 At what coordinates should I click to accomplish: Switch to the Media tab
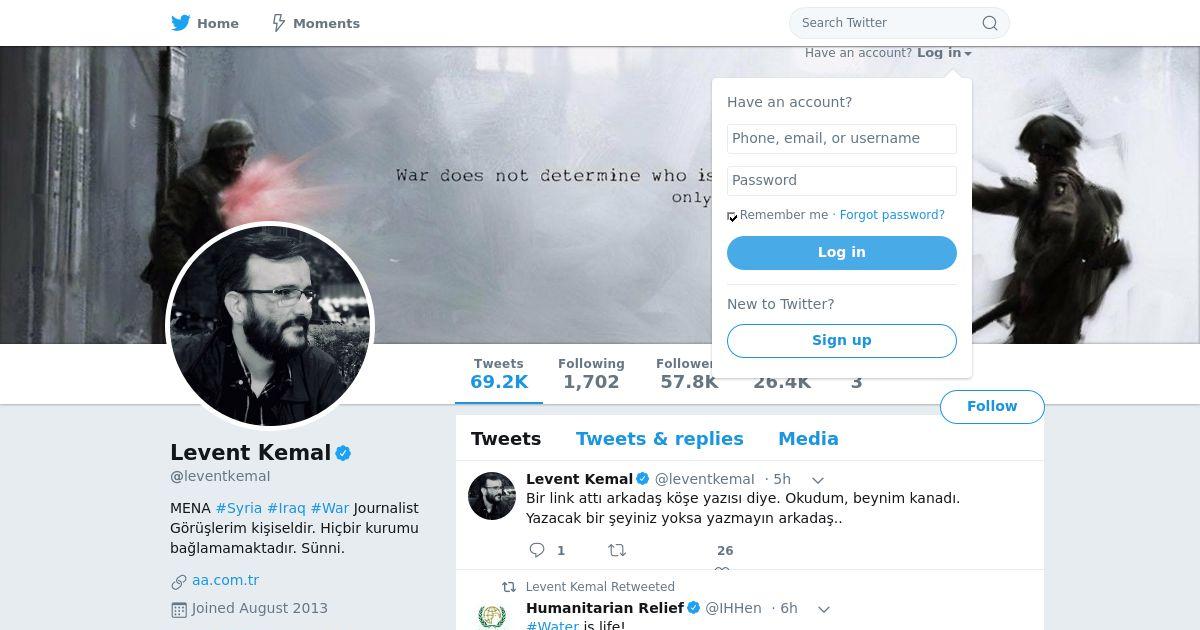point(808,438)
